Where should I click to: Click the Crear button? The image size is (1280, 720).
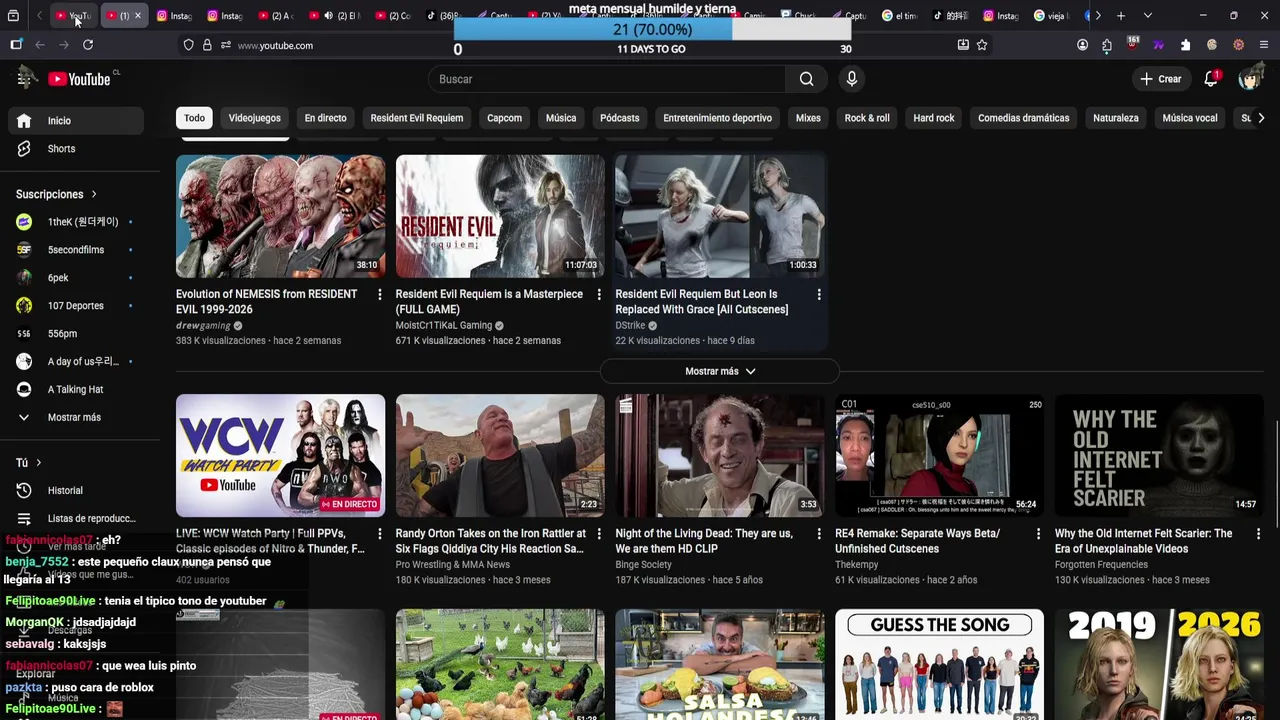point(1160,79)
